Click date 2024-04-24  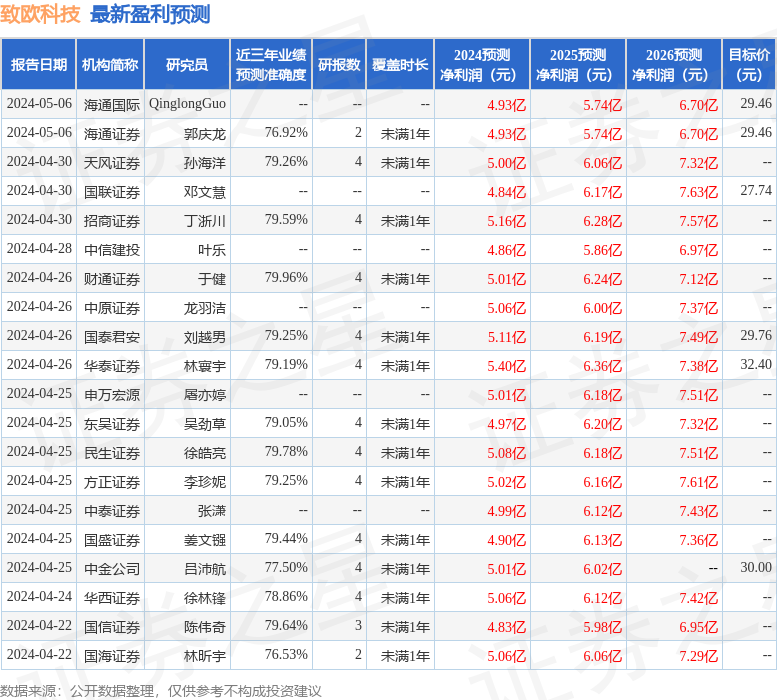tap(39, 596)
